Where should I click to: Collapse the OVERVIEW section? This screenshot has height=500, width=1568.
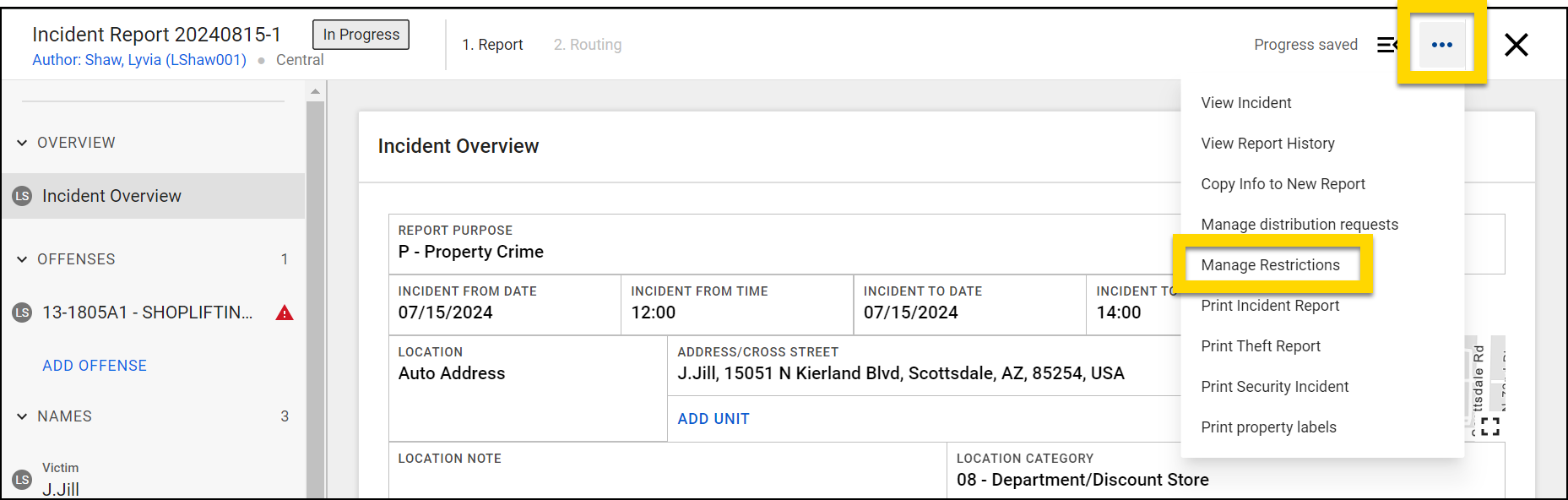(22, 143)
